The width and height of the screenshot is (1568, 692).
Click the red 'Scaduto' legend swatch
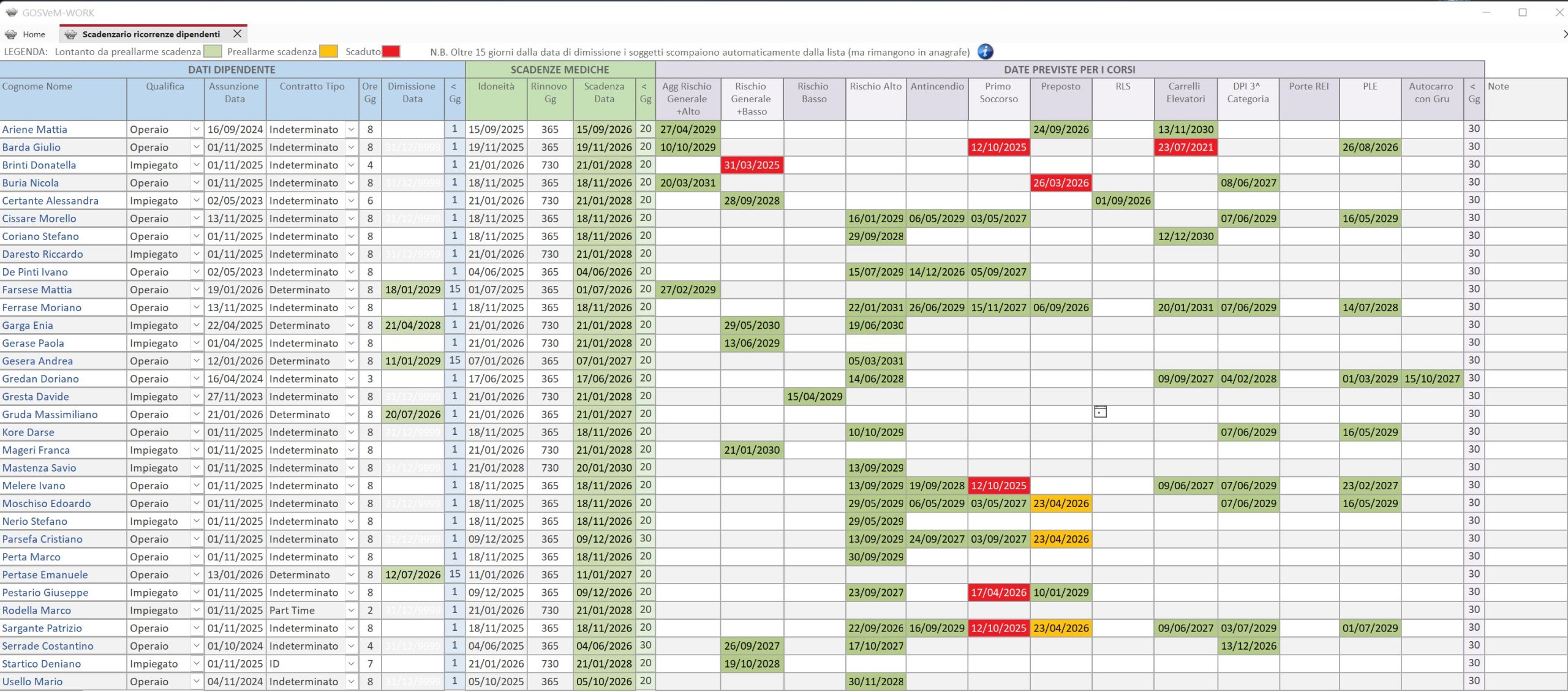click(x=391, y=51)
